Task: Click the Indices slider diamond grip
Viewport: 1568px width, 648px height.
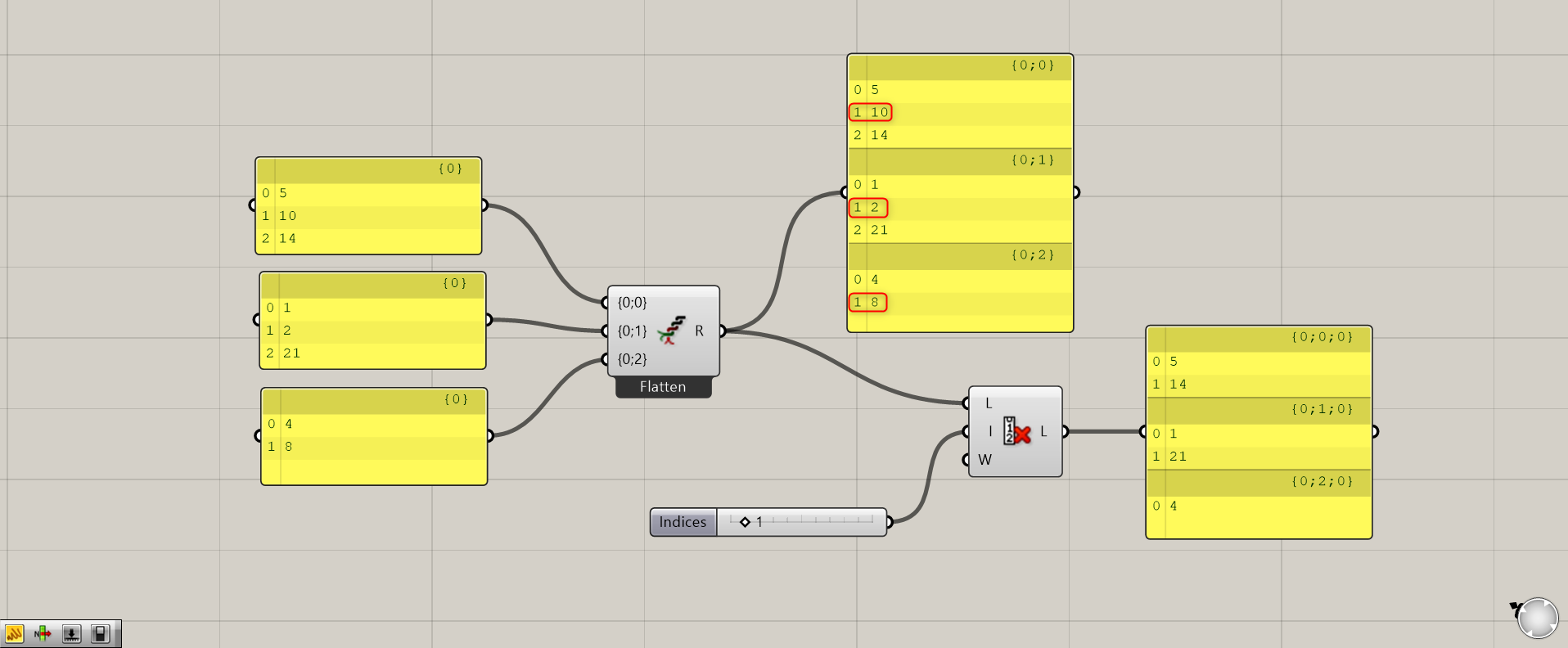Action: [x=745, y=522]
